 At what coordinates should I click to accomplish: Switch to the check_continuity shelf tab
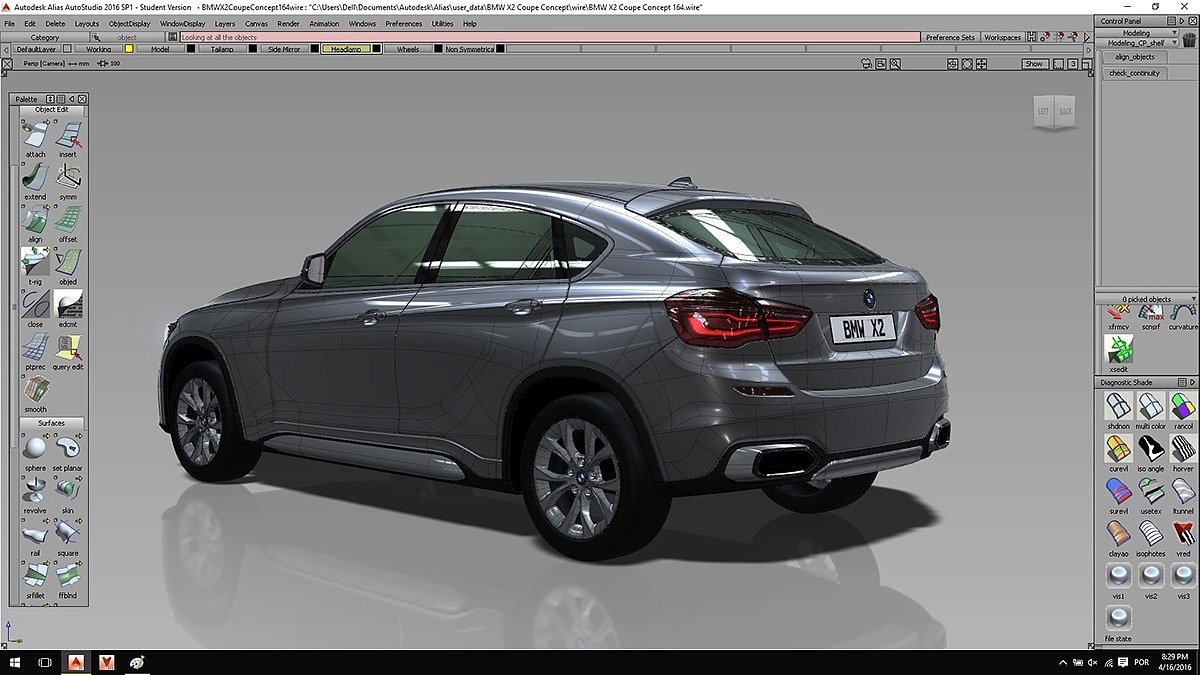tap(1134, 73)
